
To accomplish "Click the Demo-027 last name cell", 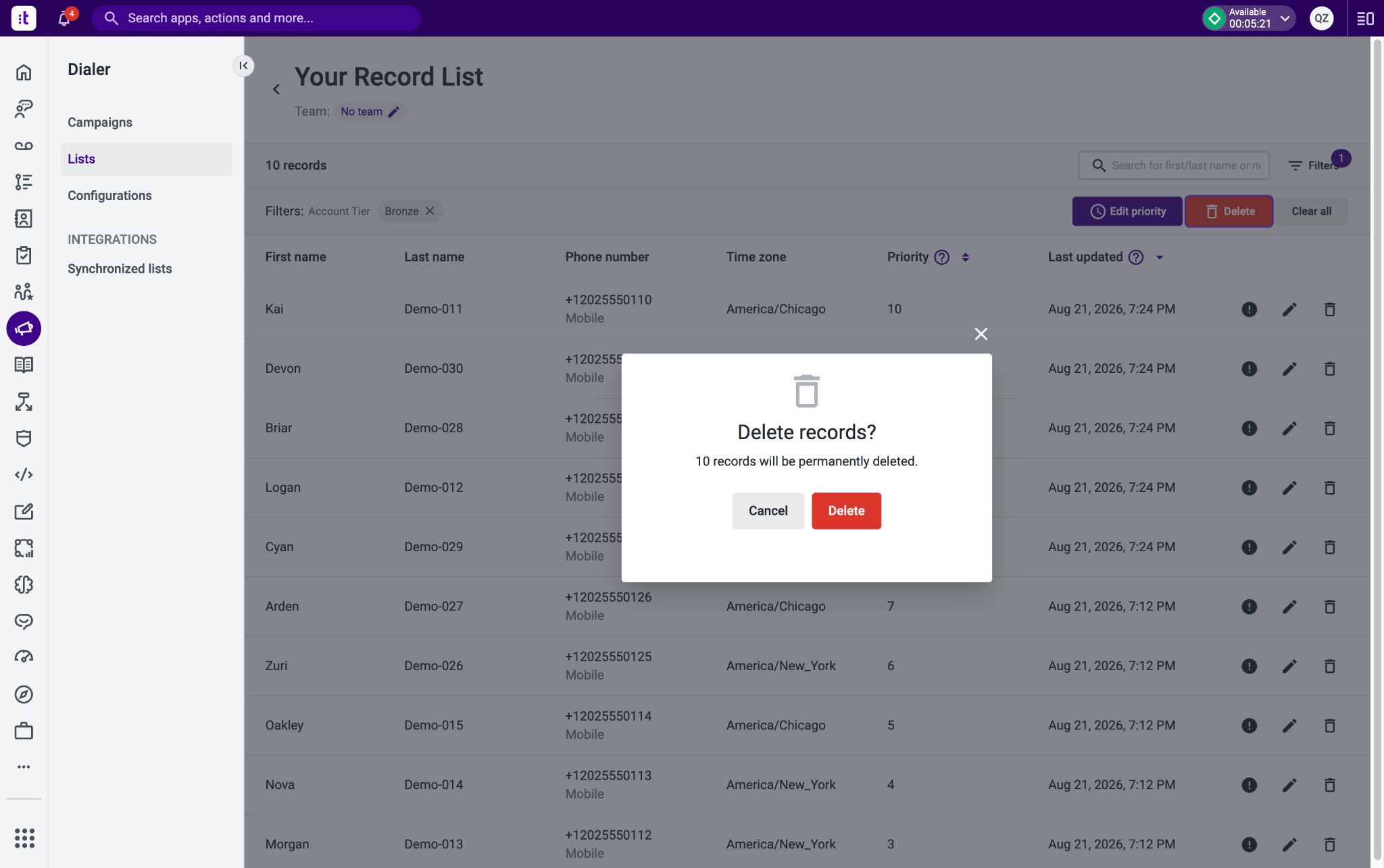I will point(433,606).
